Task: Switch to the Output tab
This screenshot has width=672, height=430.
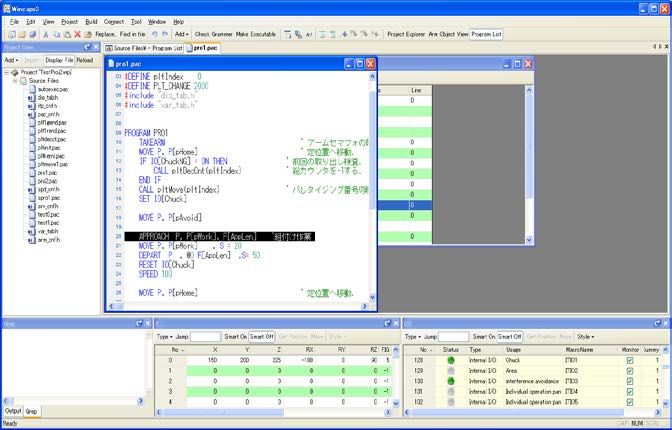Action: [x=13, y=411]
